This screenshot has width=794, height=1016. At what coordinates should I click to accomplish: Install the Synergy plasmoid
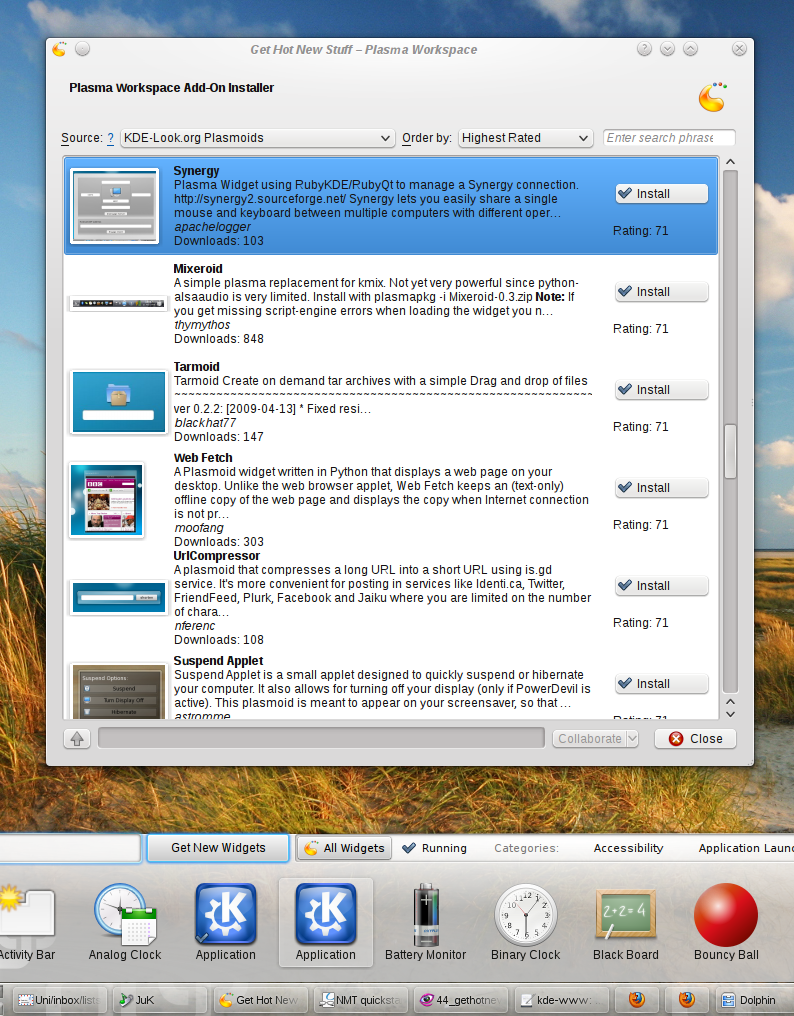click(662, 194)
